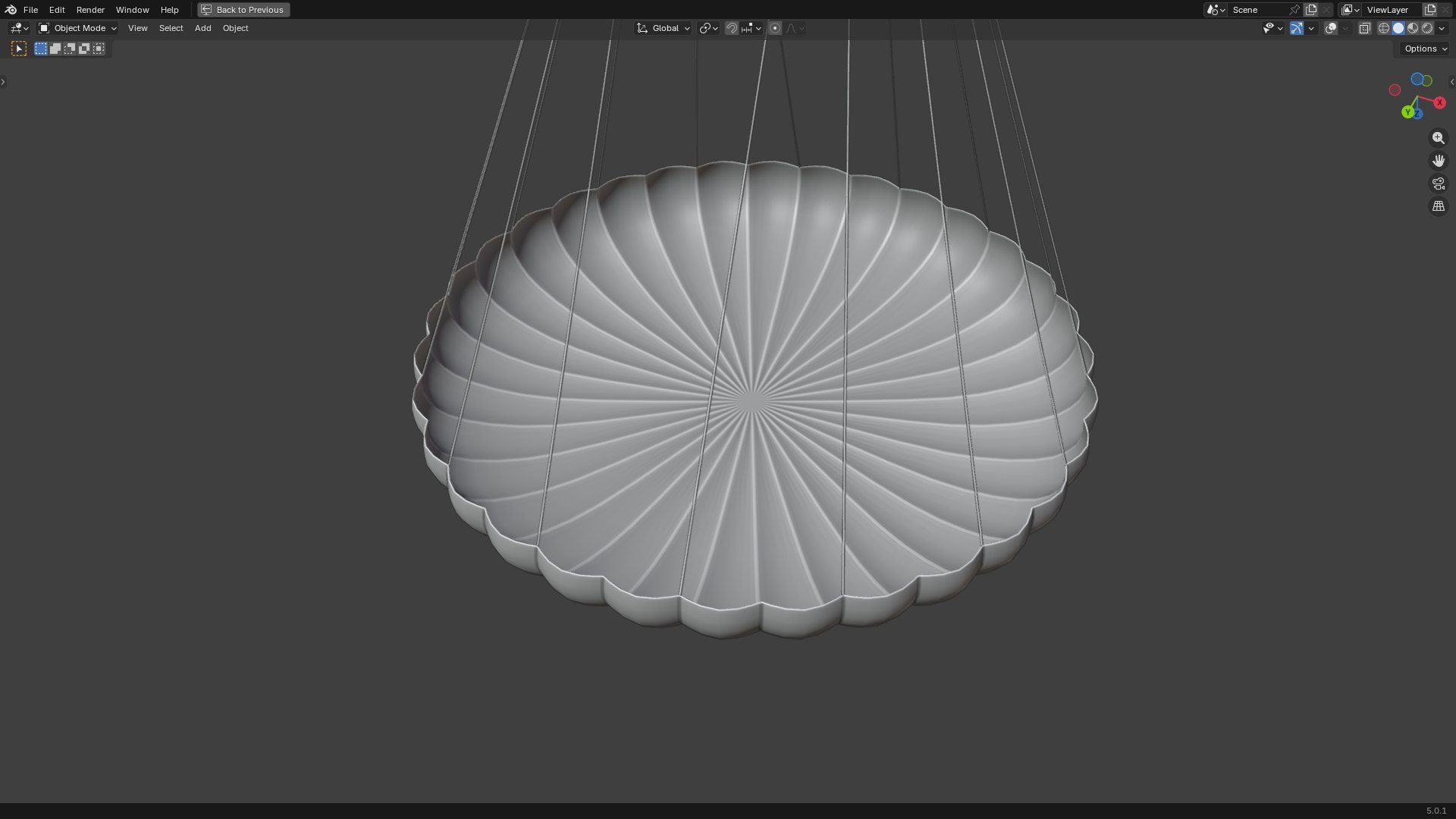Open the selectability and visibility dropdown
Viewport: 1456px width, 819px height.
click(x=1272, y=28)
